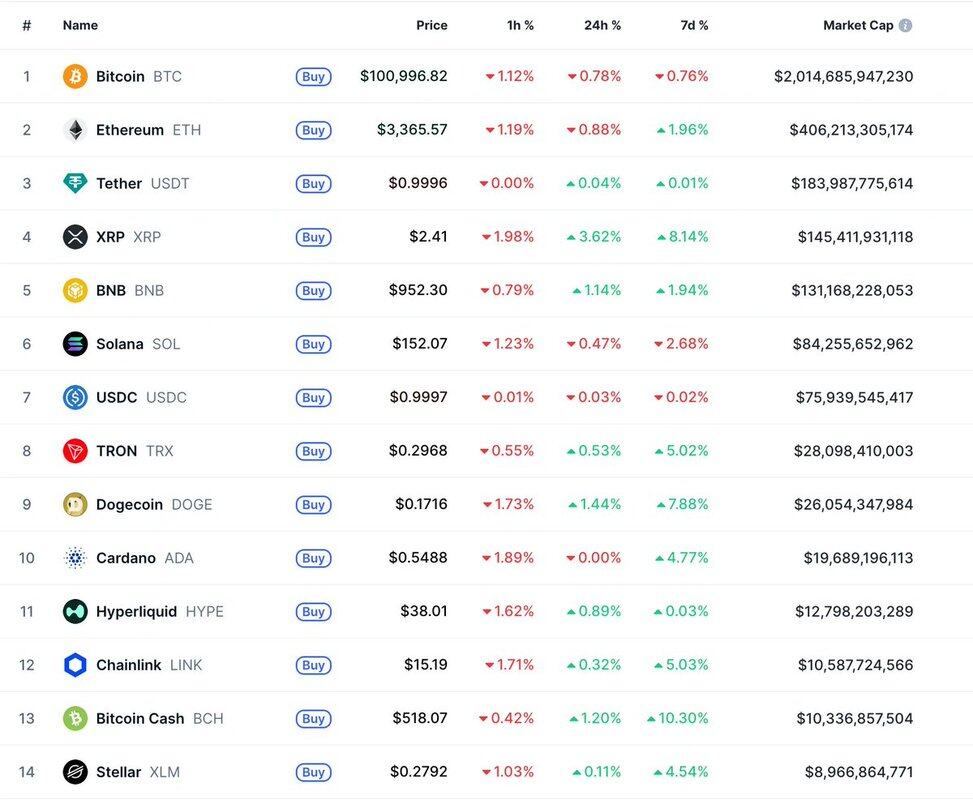Click the BNB yellow logo icon
The image size is (973, 800).
point(75,290)
